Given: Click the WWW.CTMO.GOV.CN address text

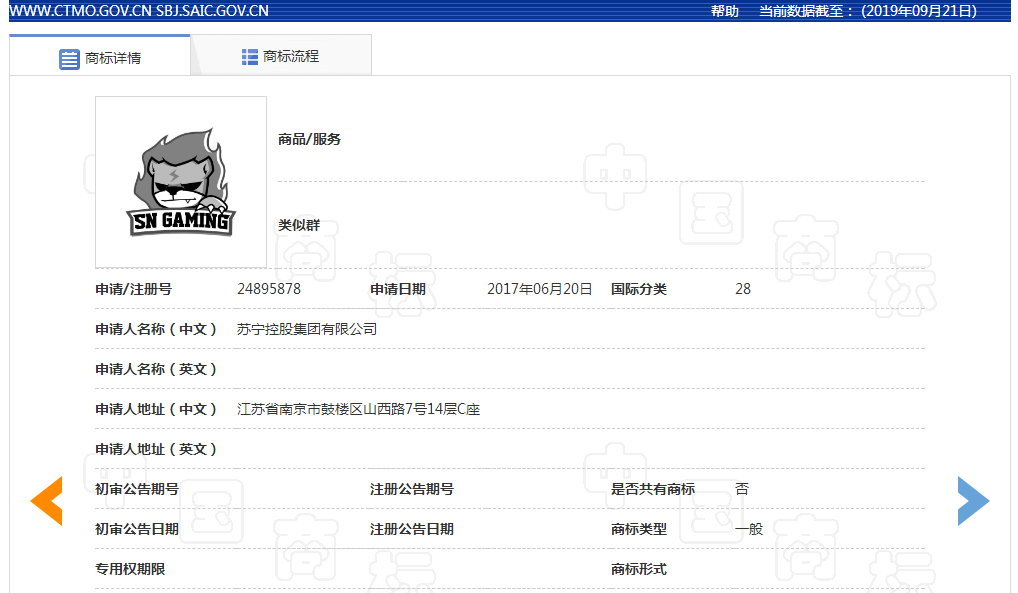Looking at the screenshot, I should pos(81,11).
